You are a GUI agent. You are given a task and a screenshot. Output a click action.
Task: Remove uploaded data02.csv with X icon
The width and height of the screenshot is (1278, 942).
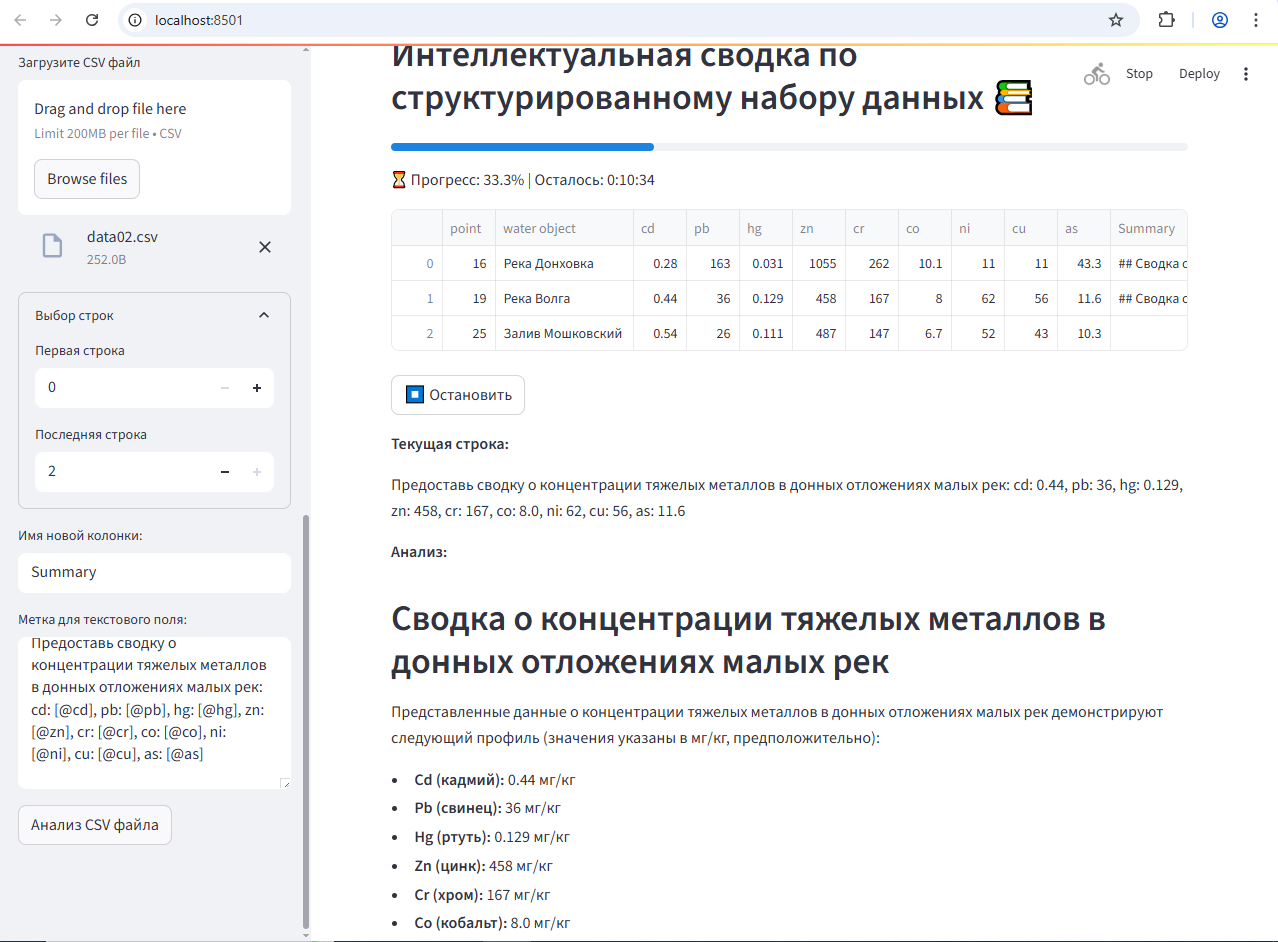tap(265, 247)
